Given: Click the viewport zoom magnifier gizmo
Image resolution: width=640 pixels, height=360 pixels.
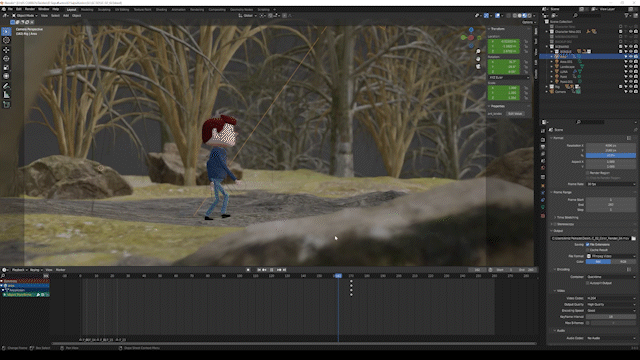Looking at the screenshot, I should [478, 52].
